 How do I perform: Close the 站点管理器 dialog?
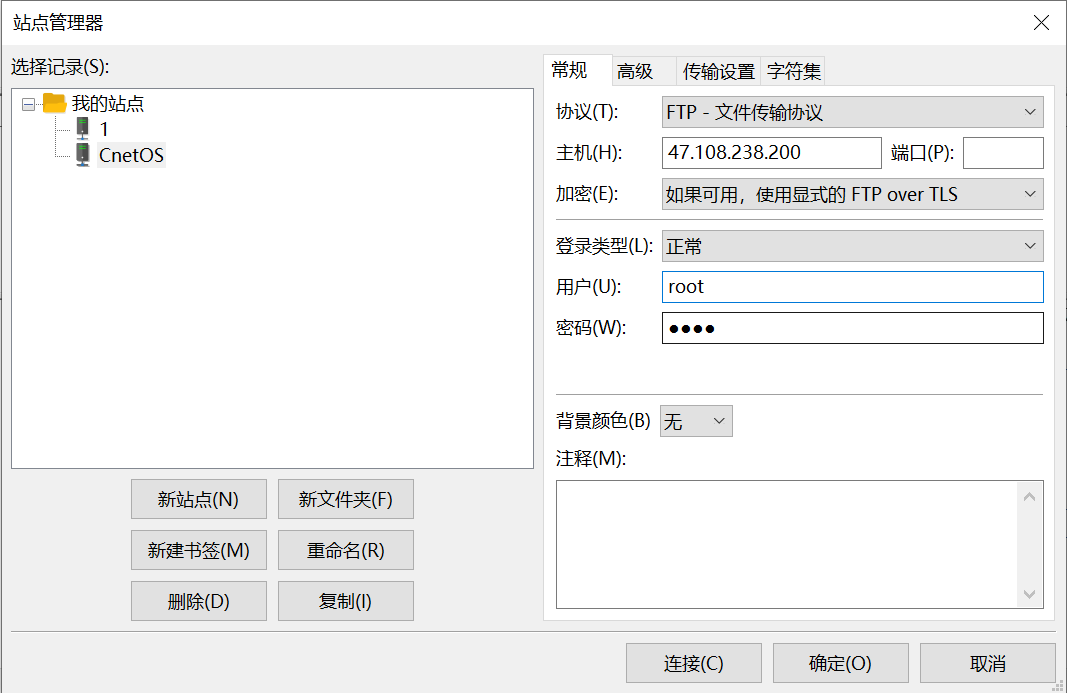(x=1041, y=22)
